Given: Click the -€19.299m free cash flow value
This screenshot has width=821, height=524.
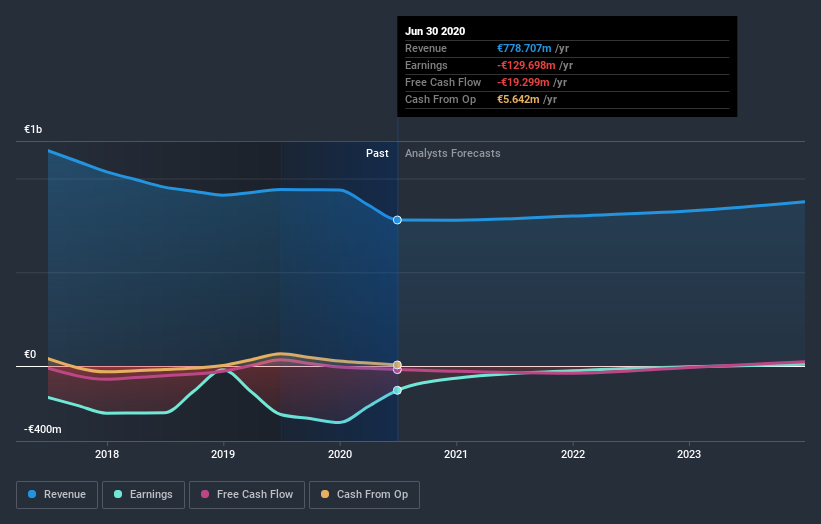Looking at the screenshot, I should (x=523, y=82).
